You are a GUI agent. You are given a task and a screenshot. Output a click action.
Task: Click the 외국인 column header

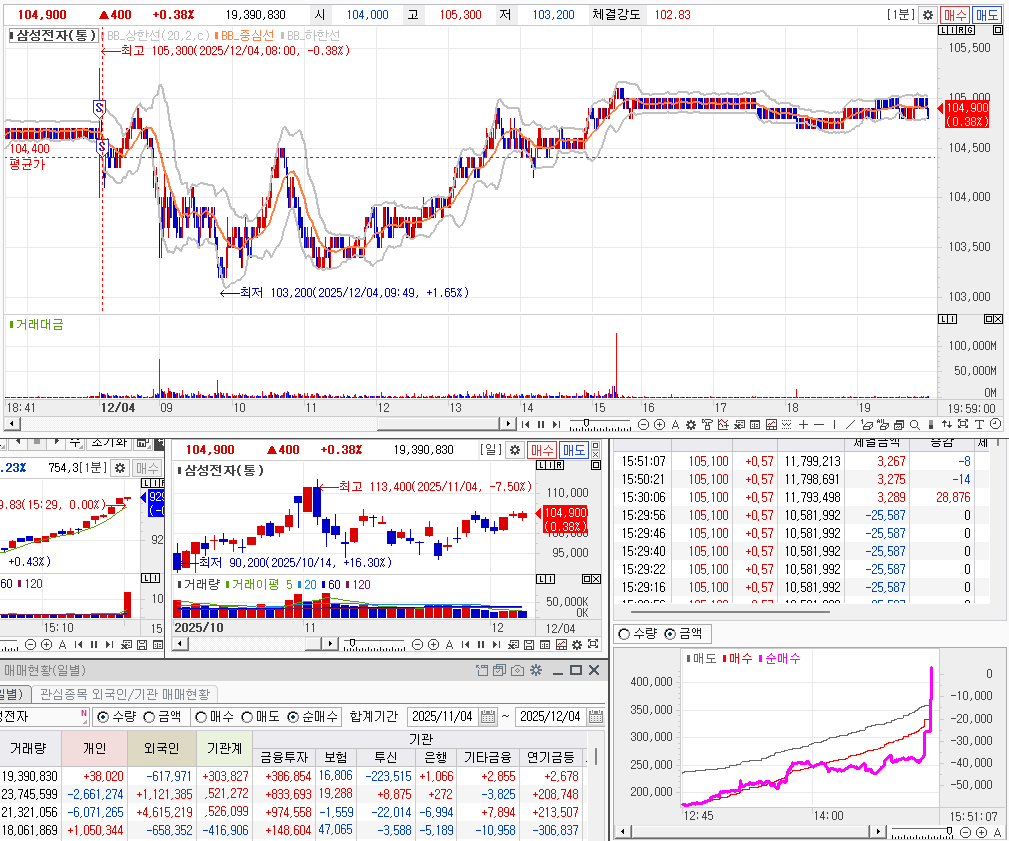[162, 748]
